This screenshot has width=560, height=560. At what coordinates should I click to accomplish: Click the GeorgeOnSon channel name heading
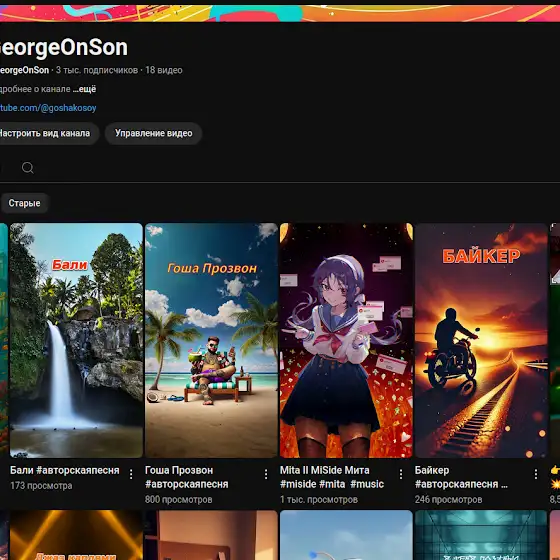[x=64, y=48]
